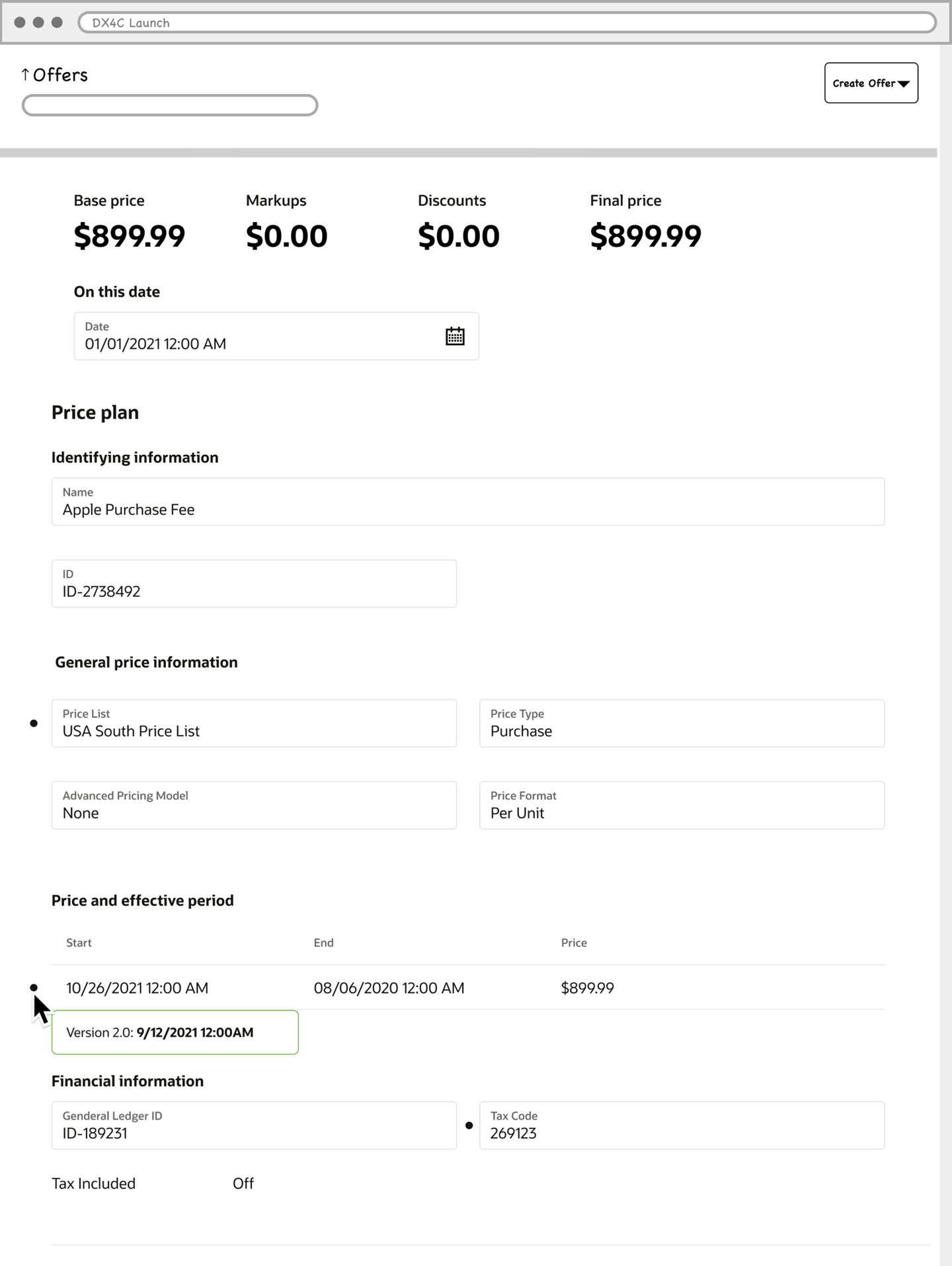This screenshot has width=952, height=1266.
Task: Click the Offers breadcrumb heading
Action: coord(60,75)
